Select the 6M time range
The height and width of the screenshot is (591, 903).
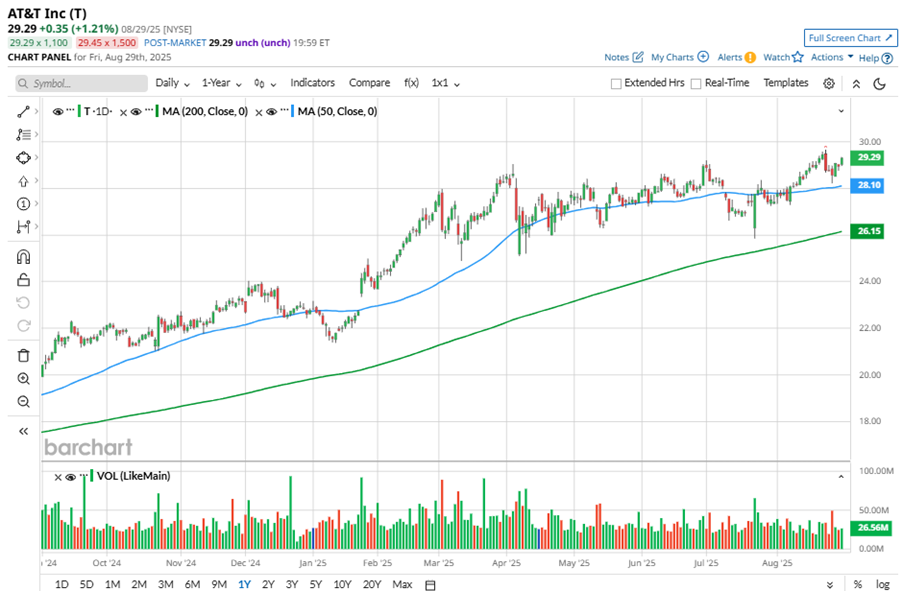pos(192,584)
